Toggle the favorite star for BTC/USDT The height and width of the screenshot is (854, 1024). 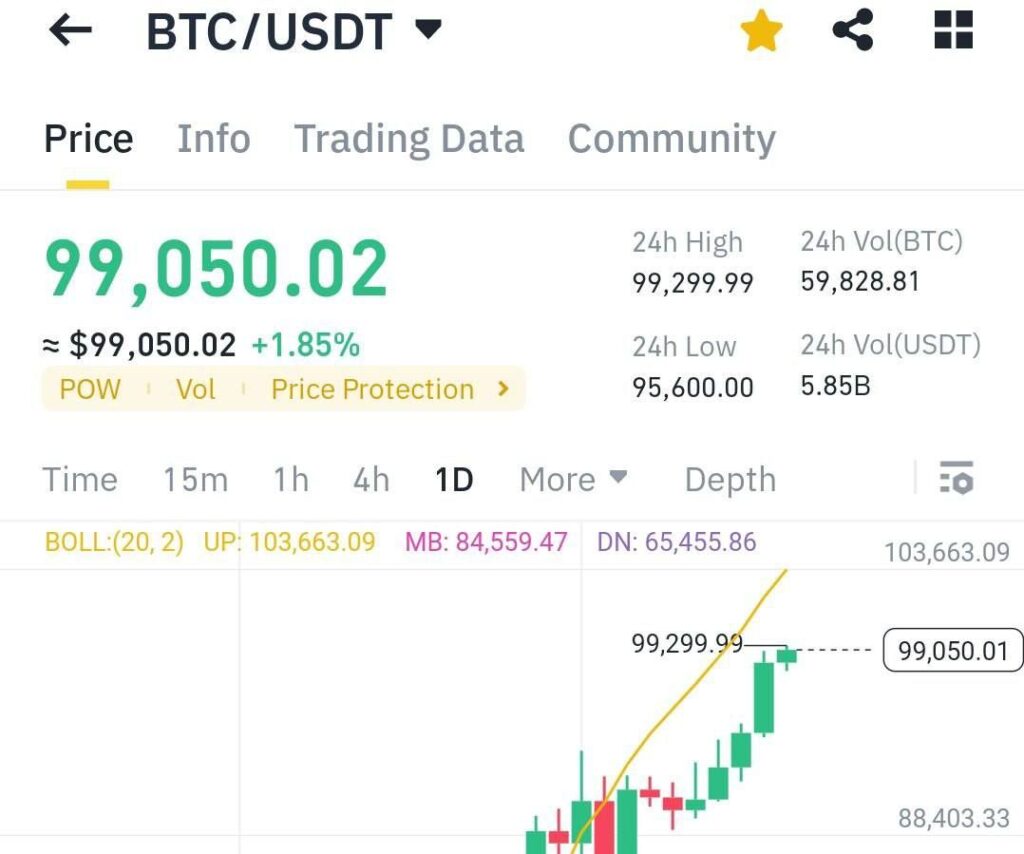click(x=761, y=31)
